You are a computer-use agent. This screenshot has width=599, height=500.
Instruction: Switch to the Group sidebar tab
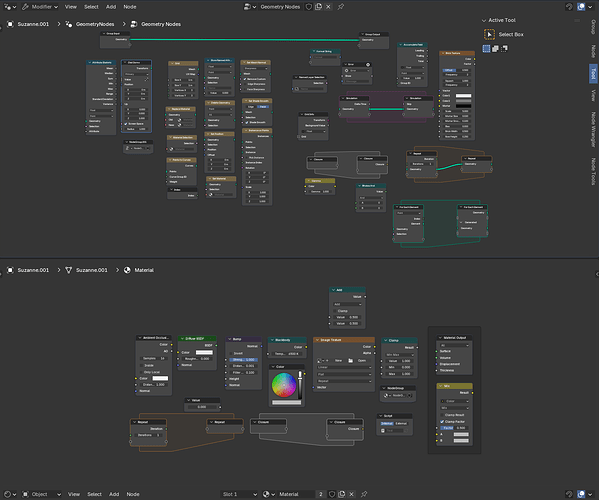pos(593,27)
